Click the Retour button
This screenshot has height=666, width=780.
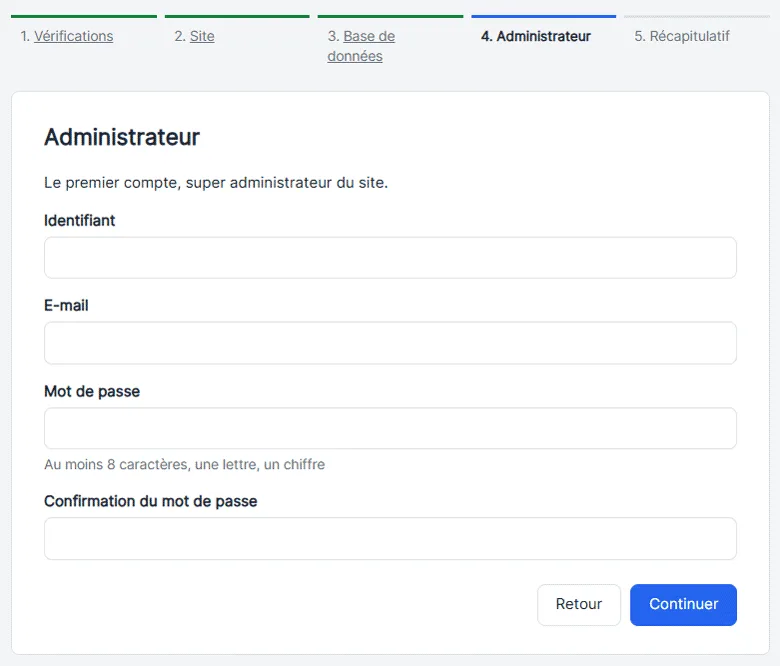(579, 604)
